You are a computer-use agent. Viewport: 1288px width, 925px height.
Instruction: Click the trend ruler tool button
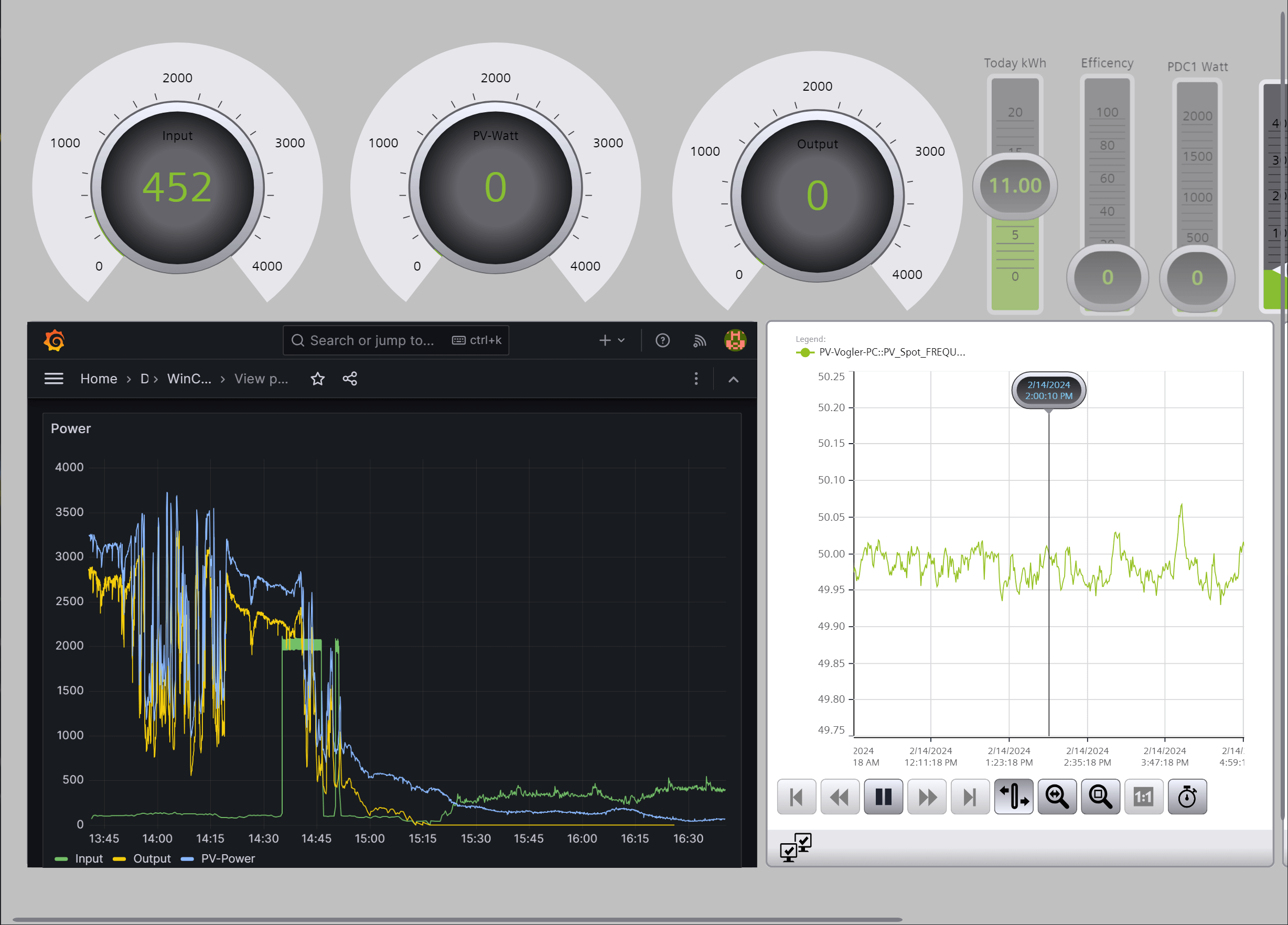(x=1013, y=797)
